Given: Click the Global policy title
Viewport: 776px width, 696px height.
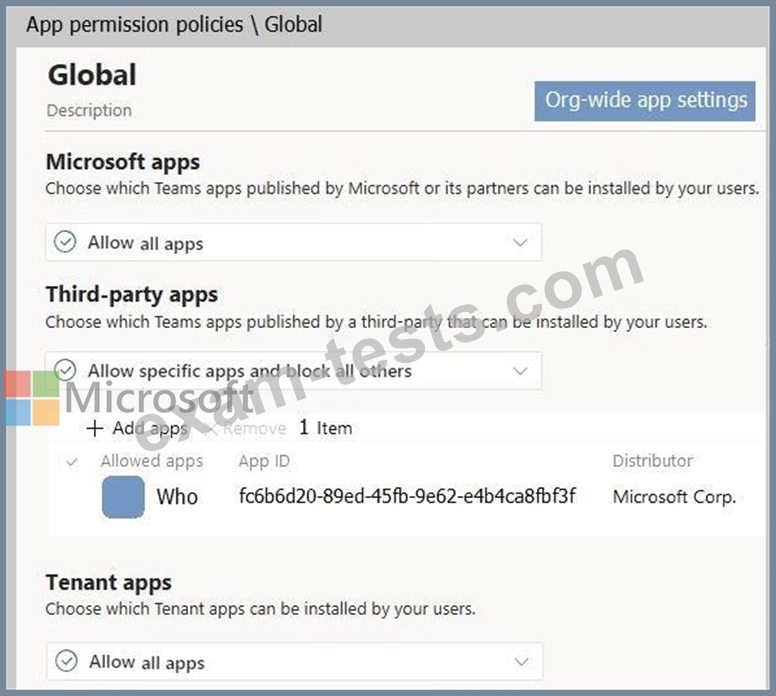Looking at the screenshot, I should tap(92, 75).
